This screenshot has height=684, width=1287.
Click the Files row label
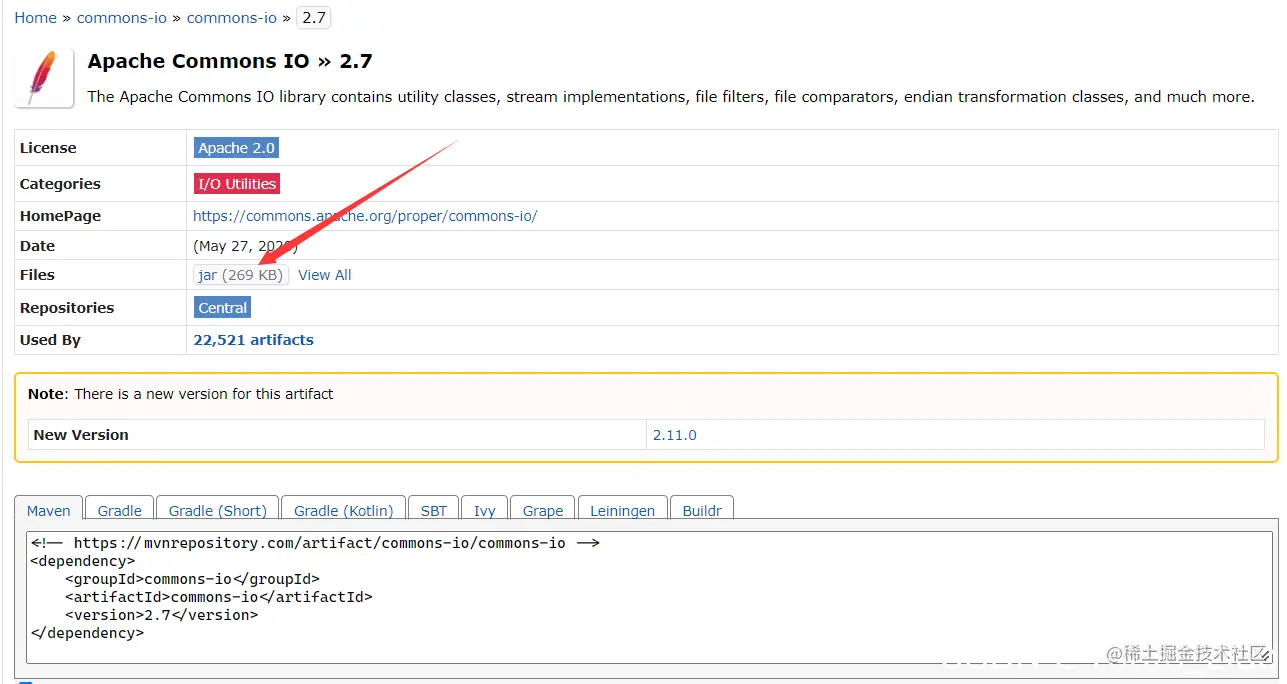(x=37, y=275)
